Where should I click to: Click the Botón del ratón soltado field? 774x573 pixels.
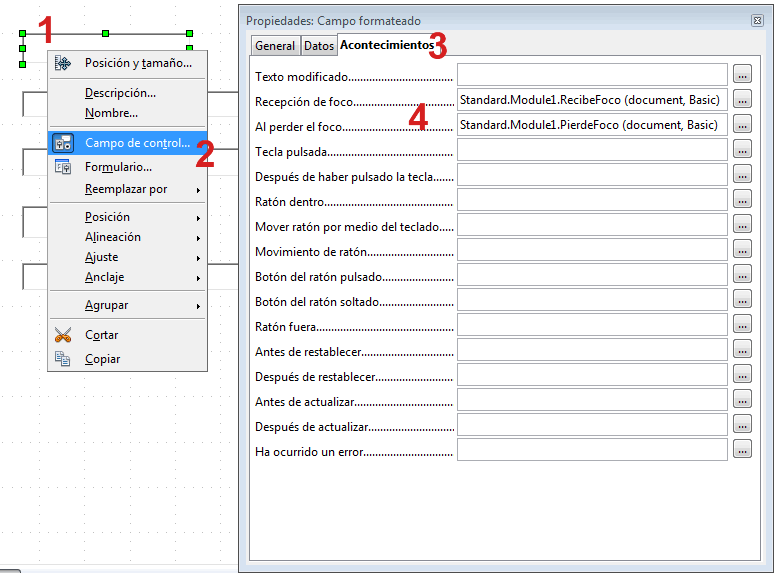592,300
